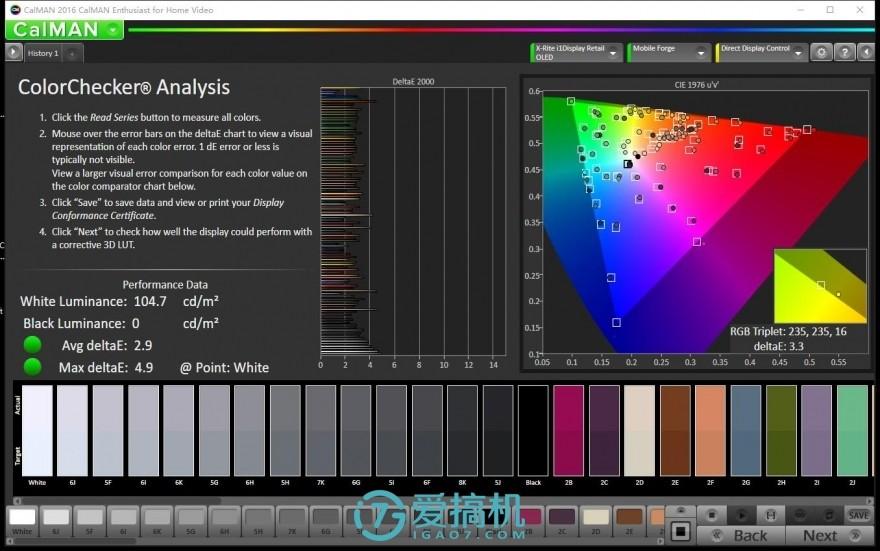Select the large 2H olive comparator swatch
Screen dimensions: 880x551
[x=781, y=430]
